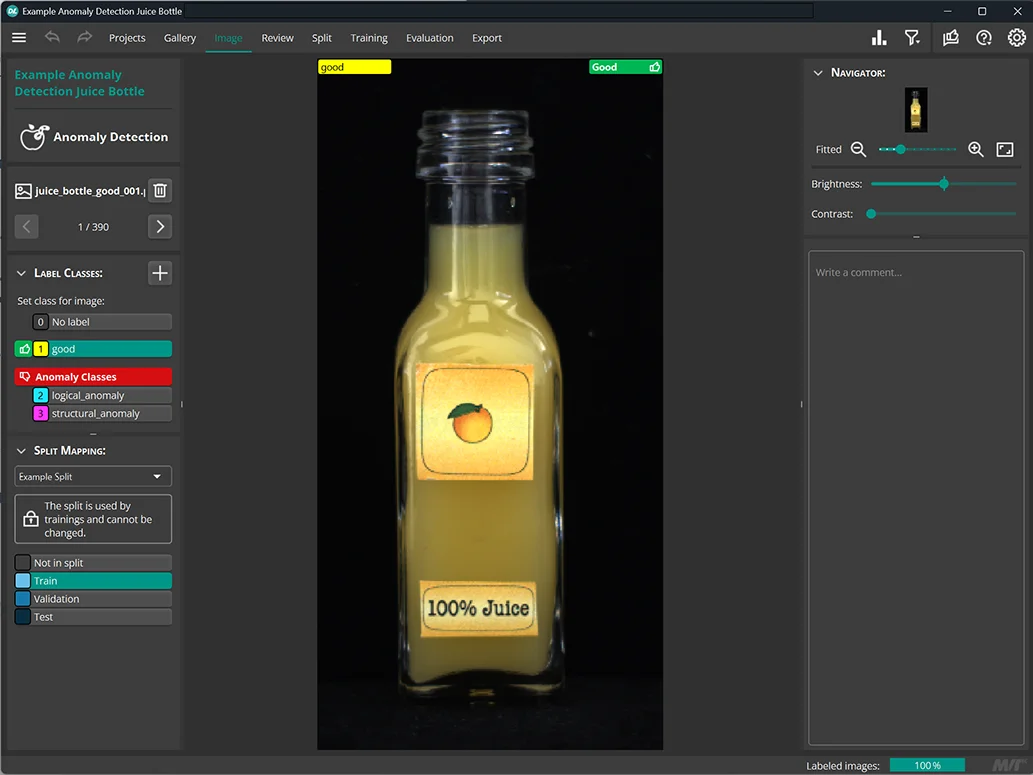Open the help question mark icon
The height and width of the screenshot is (775, 1033).
pyautogui.click(x=984, y=38)
